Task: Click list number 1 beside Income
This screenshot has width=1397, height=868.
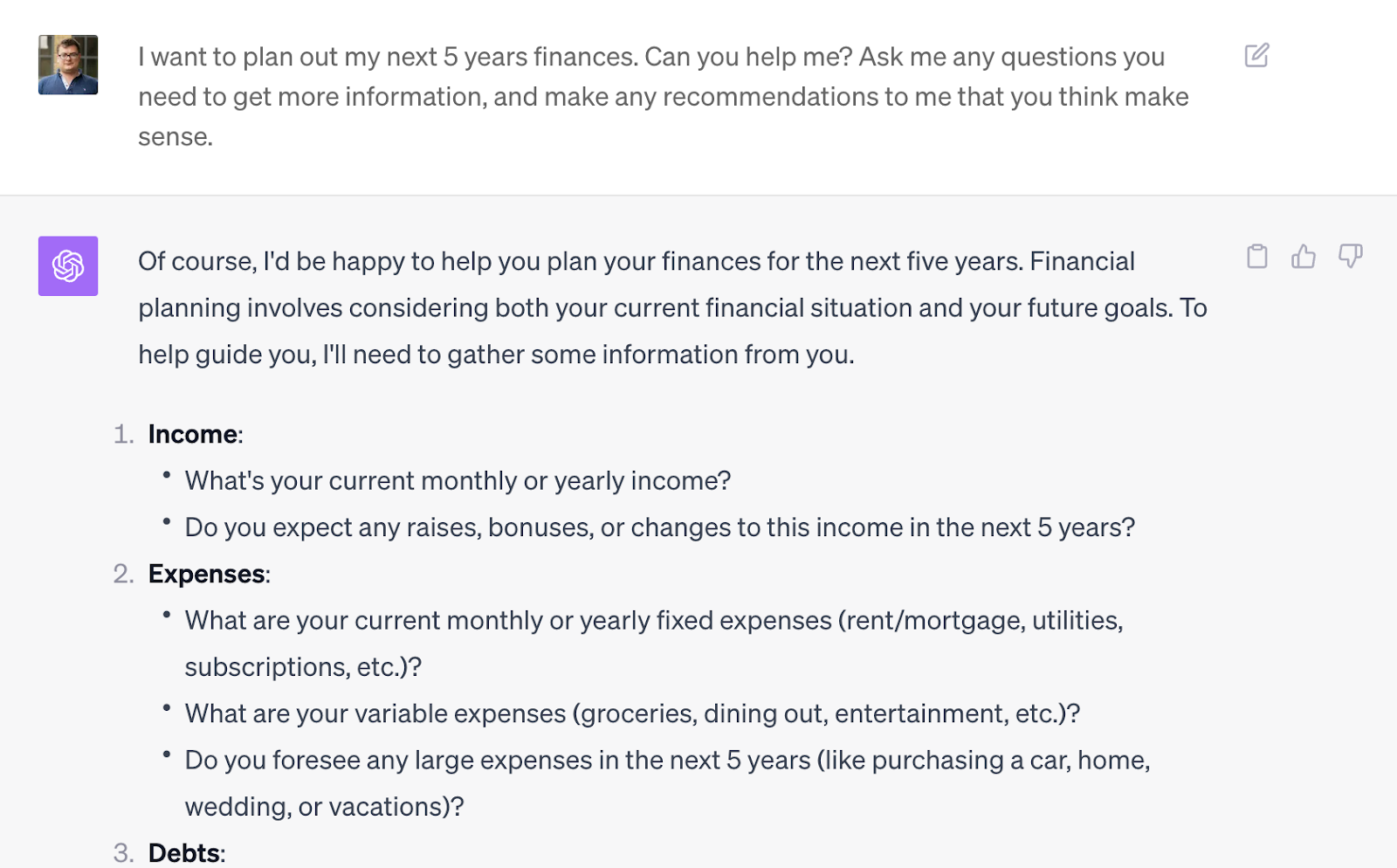Action: coord(123,434)
